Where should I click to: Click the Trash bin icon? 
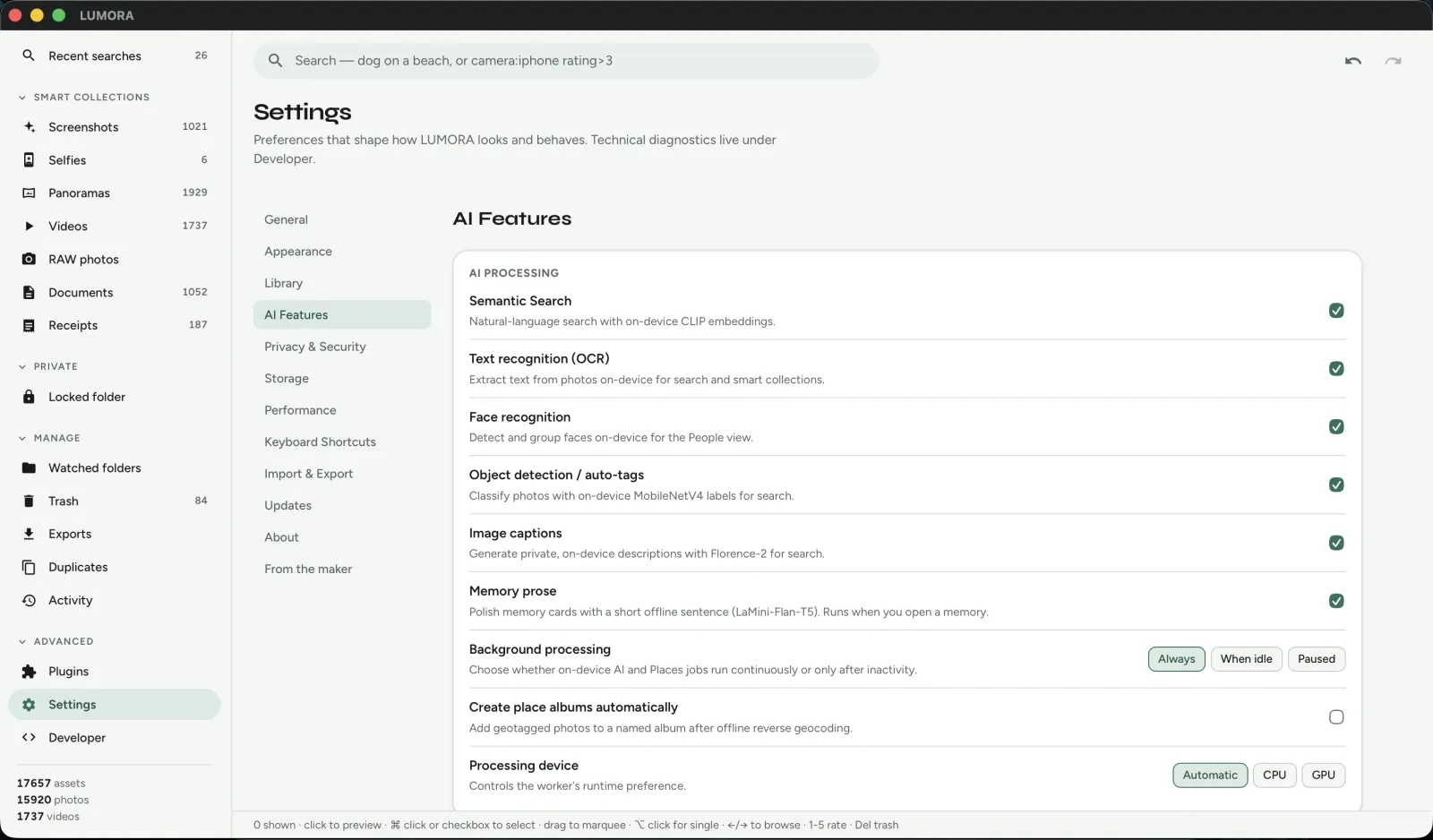[29, 501]
